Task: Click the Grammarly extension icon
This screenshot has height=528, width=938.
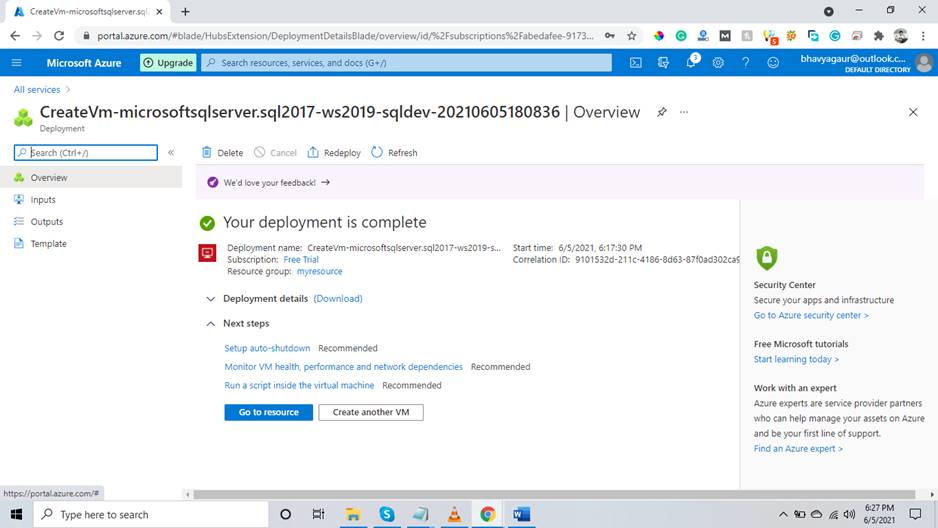Action: [x=681, y=36]
